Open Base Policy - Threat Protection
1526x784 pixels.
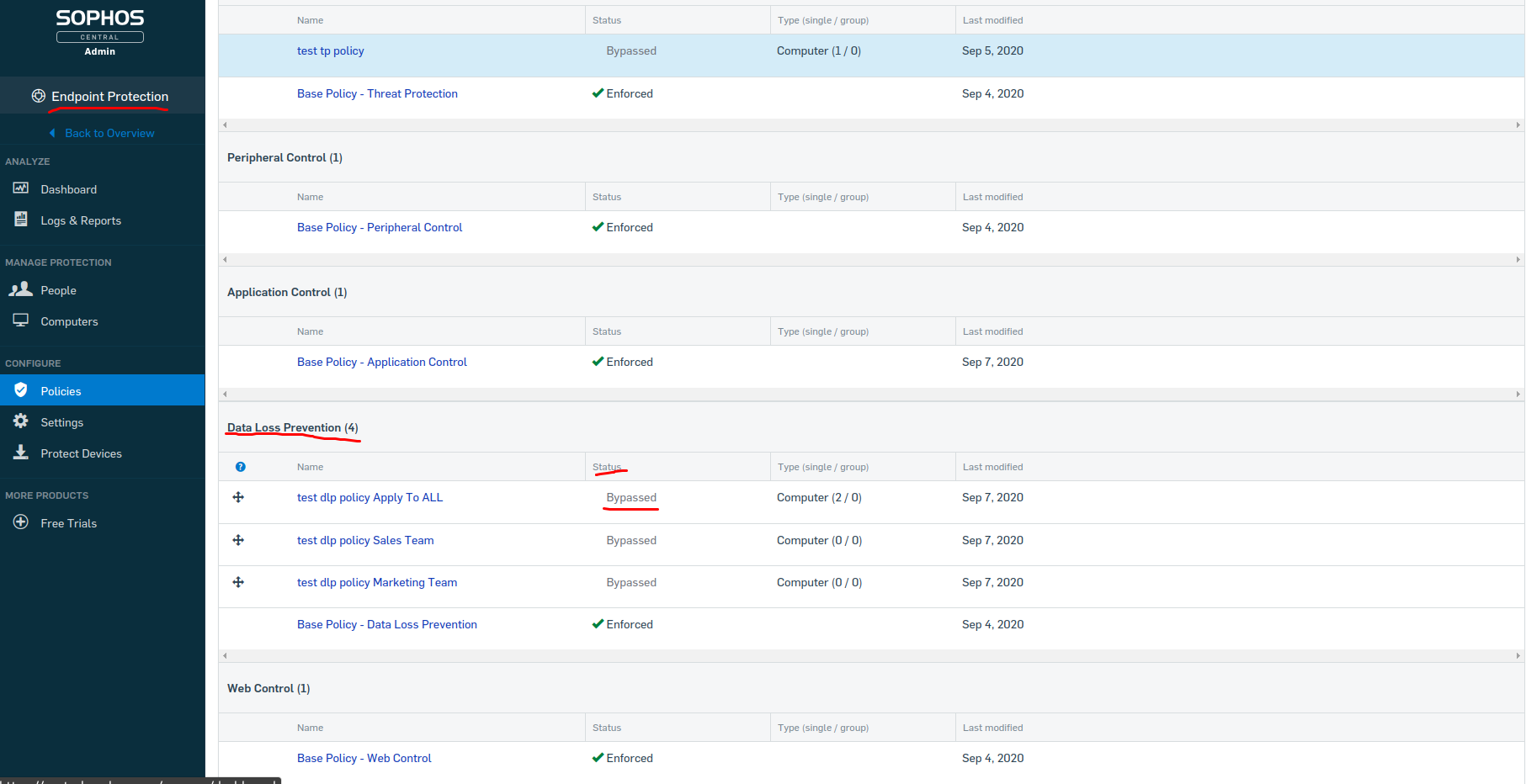(377, 93)
